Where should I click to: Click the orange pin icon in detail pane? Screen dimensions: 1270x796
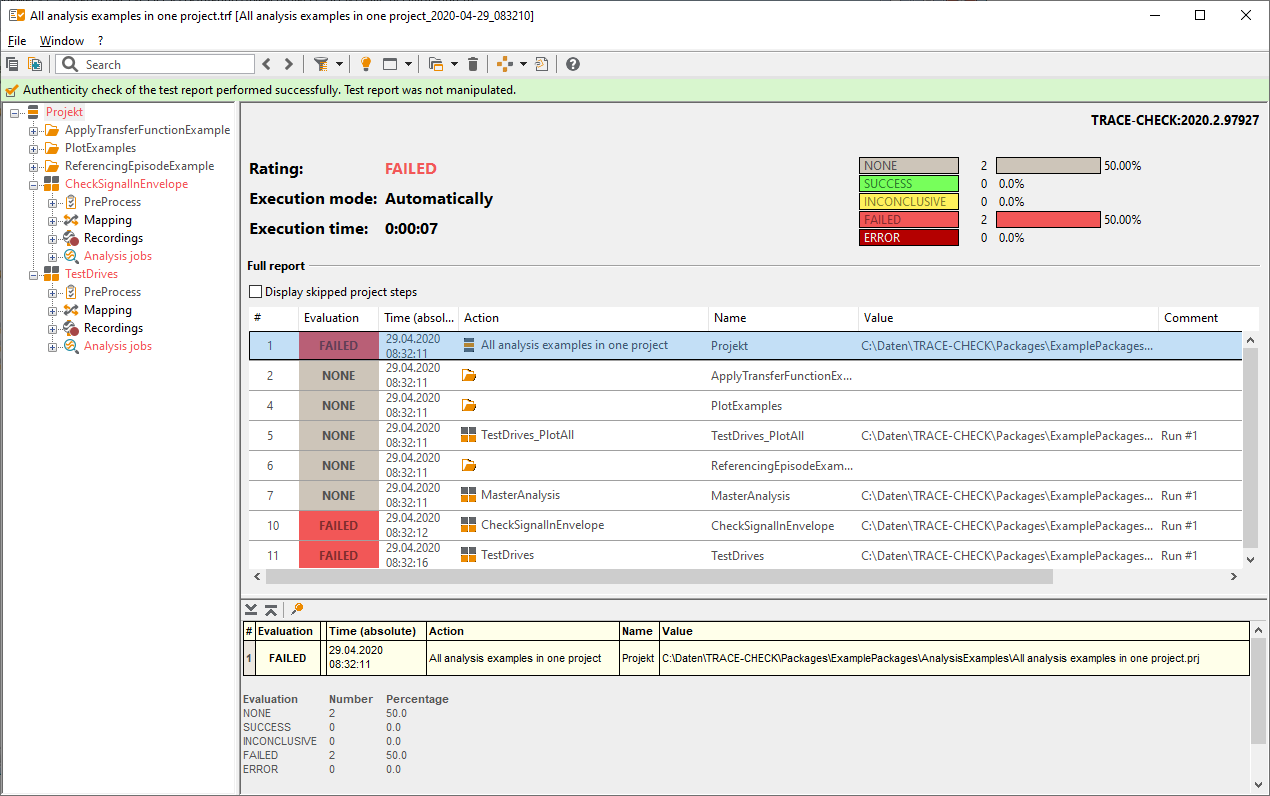[297, 609]
